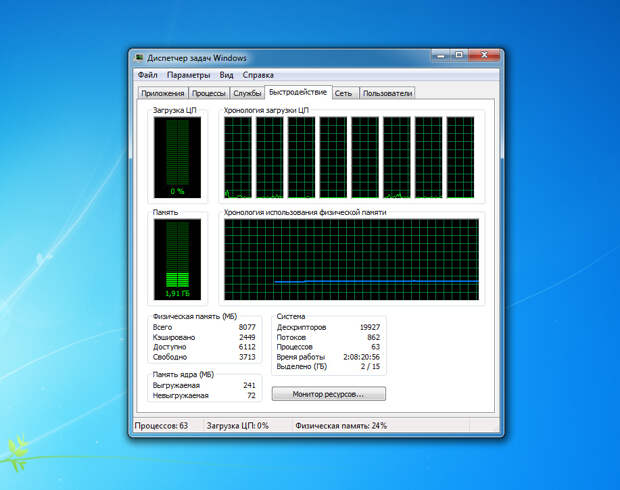Select the Быстродействие tab
The height and width of the screenshot is (490, 620).
point(298,92)
